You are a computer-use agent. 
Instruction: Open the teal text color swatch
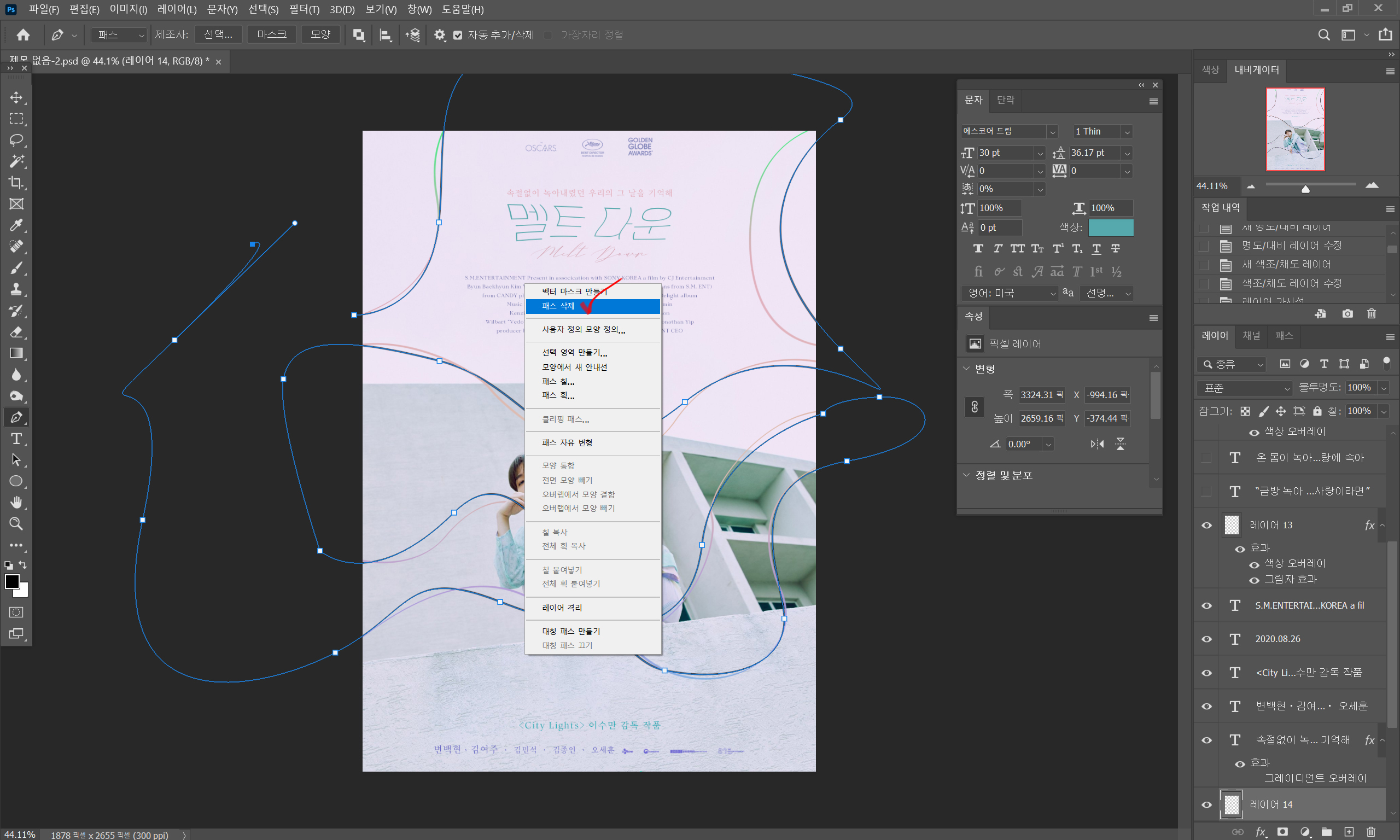pos(1111,227)
